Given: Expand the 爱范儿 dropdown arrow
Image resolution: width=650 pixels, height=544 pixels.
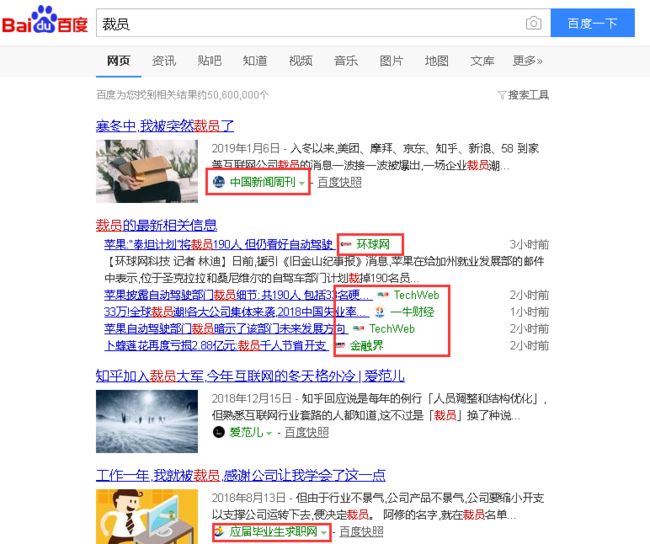Looking at the screenshot, I should tap(269, 433).
